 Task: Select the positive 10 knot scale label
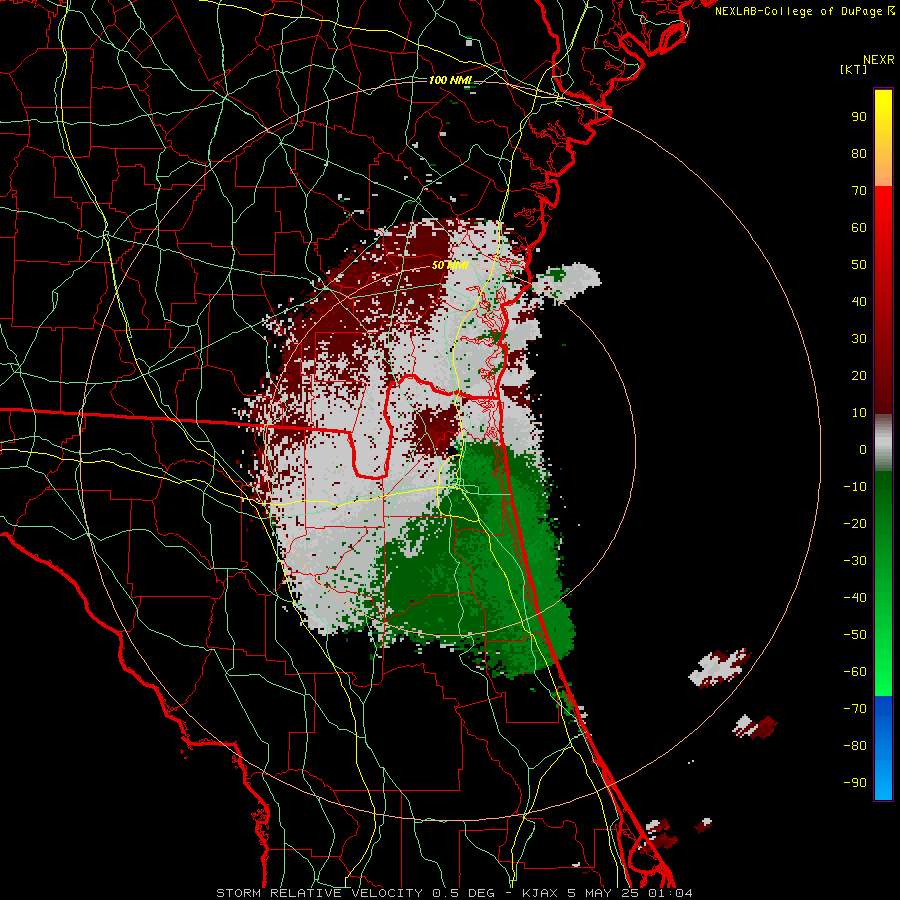click(x=859, y=413)
